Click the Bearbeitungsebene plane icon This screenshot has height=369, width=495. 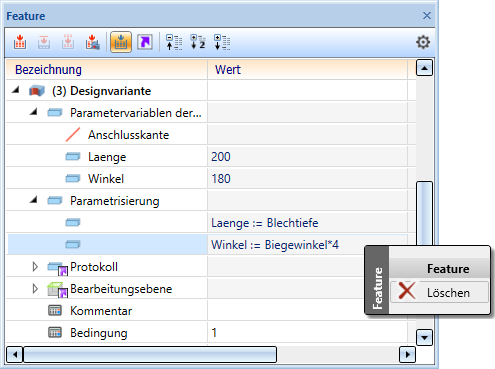tap(58, 290)
